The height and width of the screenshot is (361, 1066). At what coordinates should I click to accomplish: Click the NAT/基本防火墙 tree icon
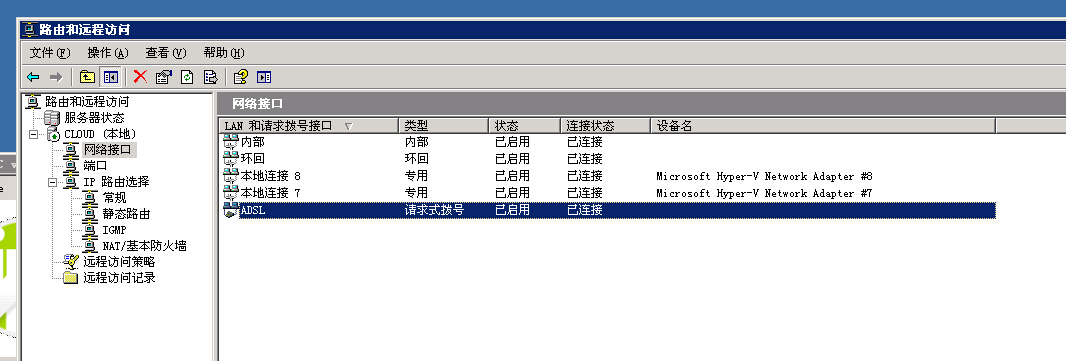pyautogui.click(x=90, y=246)
